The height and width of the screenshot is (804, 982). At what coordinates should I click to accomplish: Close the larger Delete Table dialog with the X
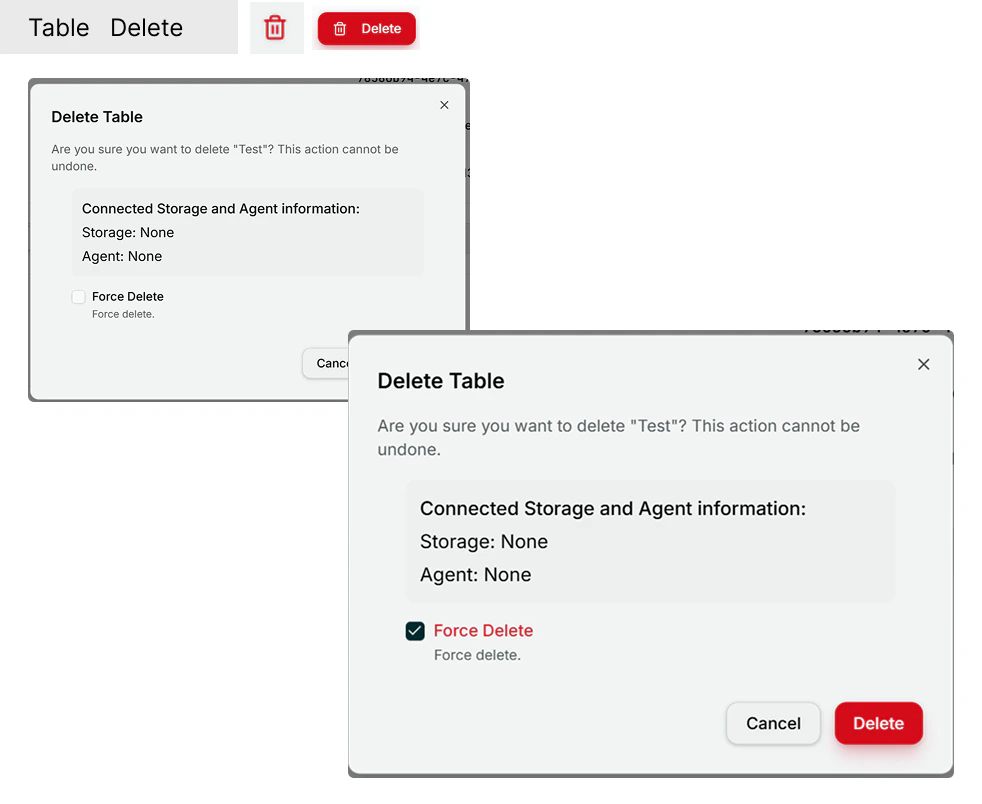coord(923,364)
